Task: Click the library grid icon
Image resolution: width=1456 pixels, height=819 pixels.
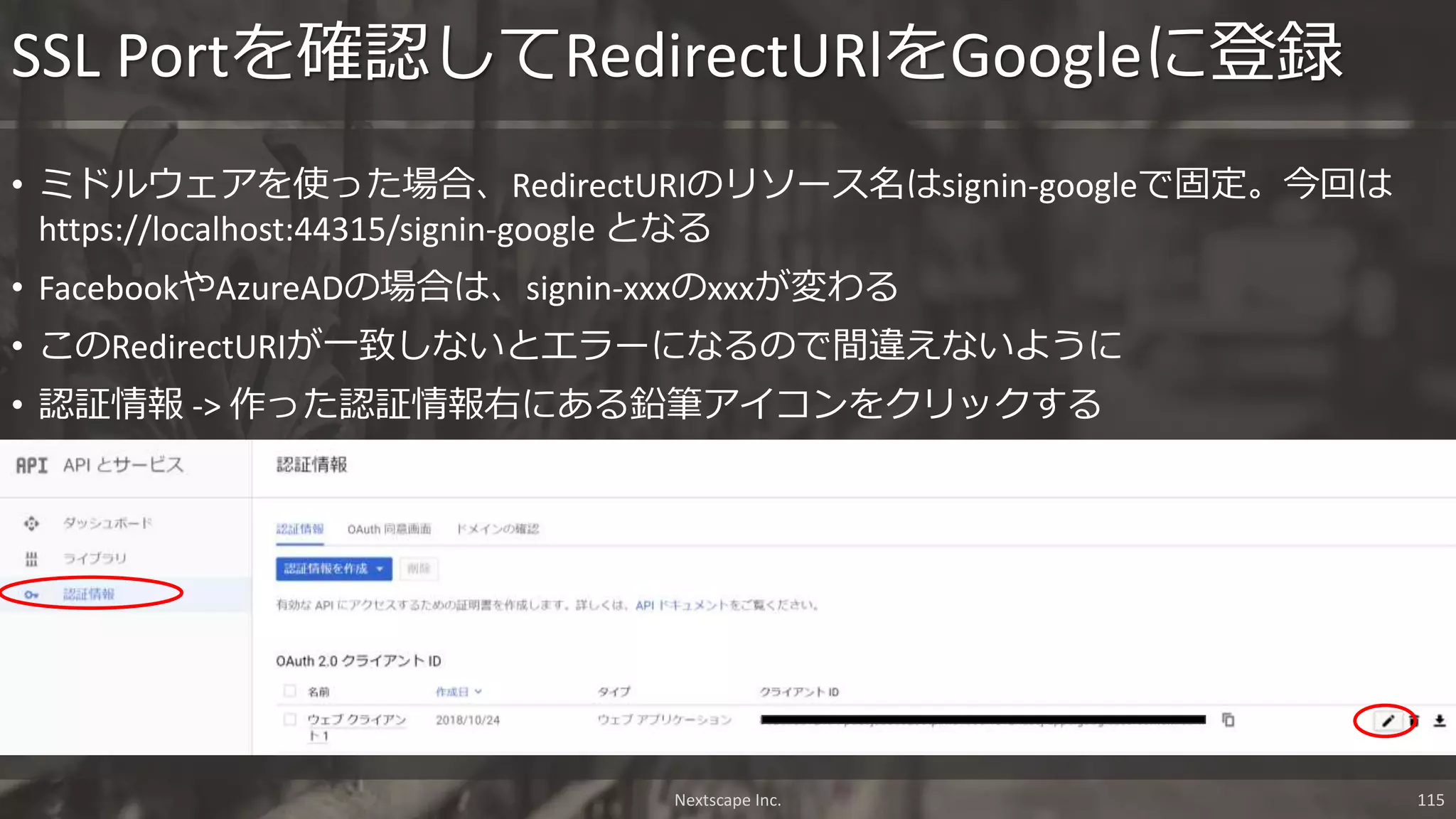Action: pyautogui.click(x=31, y=559)
